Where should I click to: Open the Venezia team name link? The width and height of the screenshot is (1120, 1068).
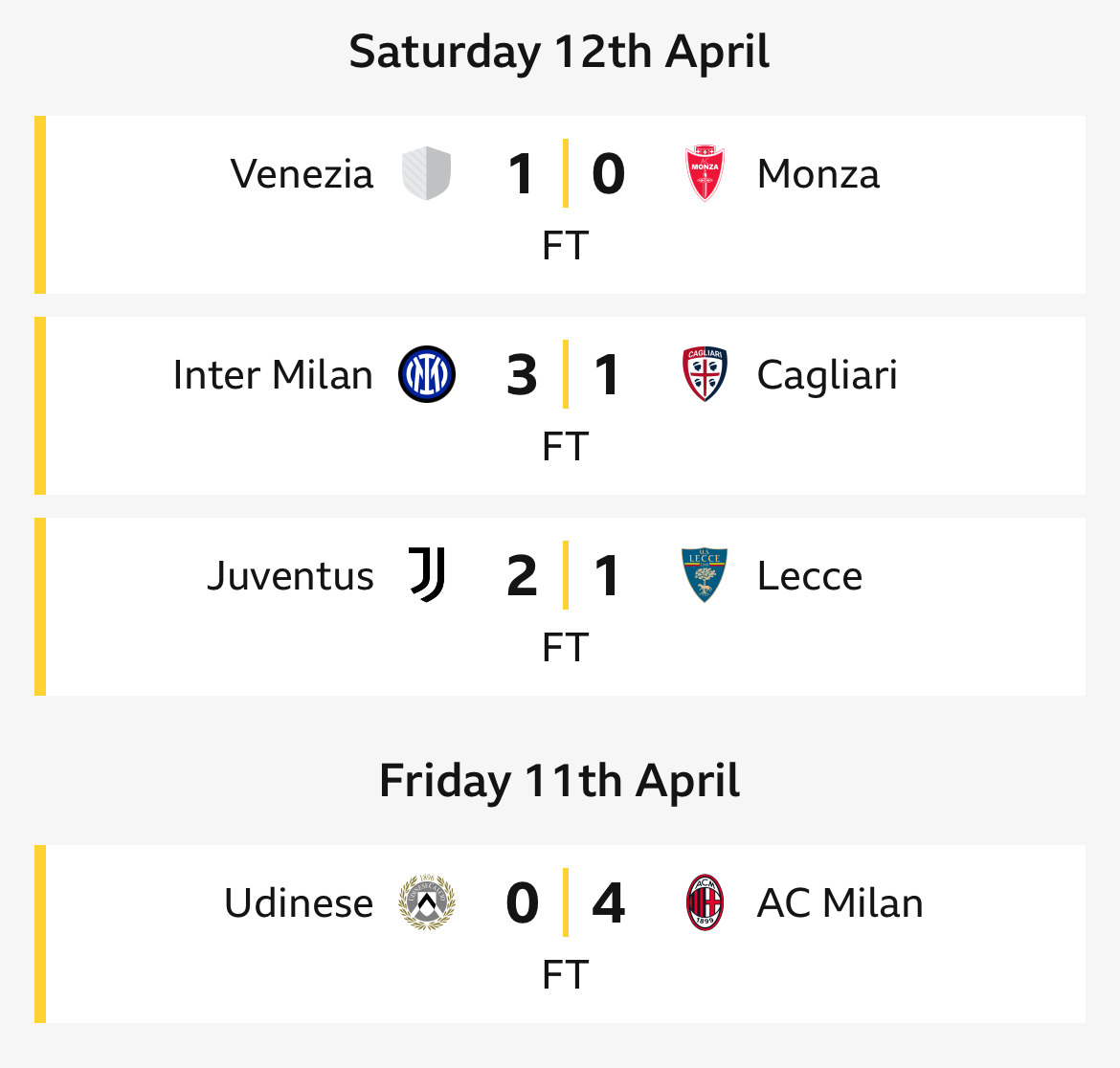(x=302, y=174)
